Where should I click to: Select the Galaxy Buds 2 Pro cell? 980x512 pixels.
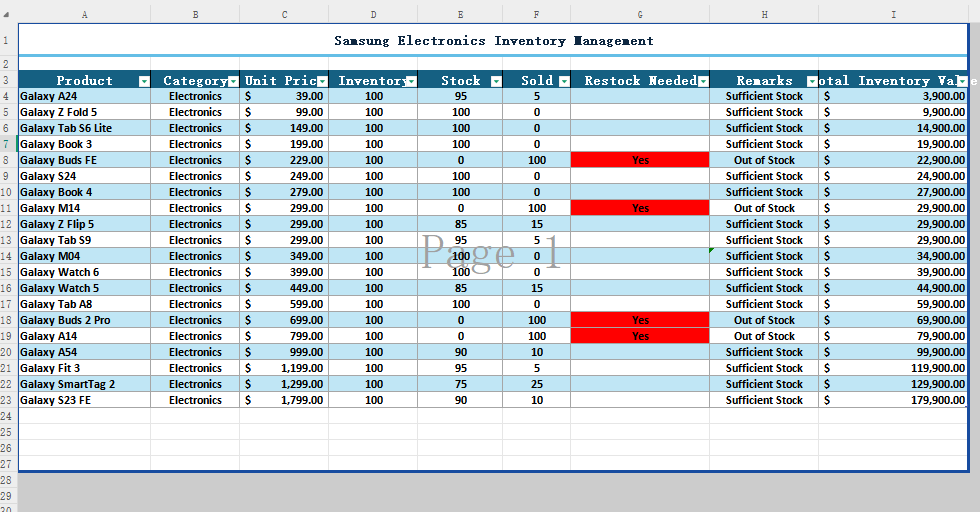(x=84, y=321)
